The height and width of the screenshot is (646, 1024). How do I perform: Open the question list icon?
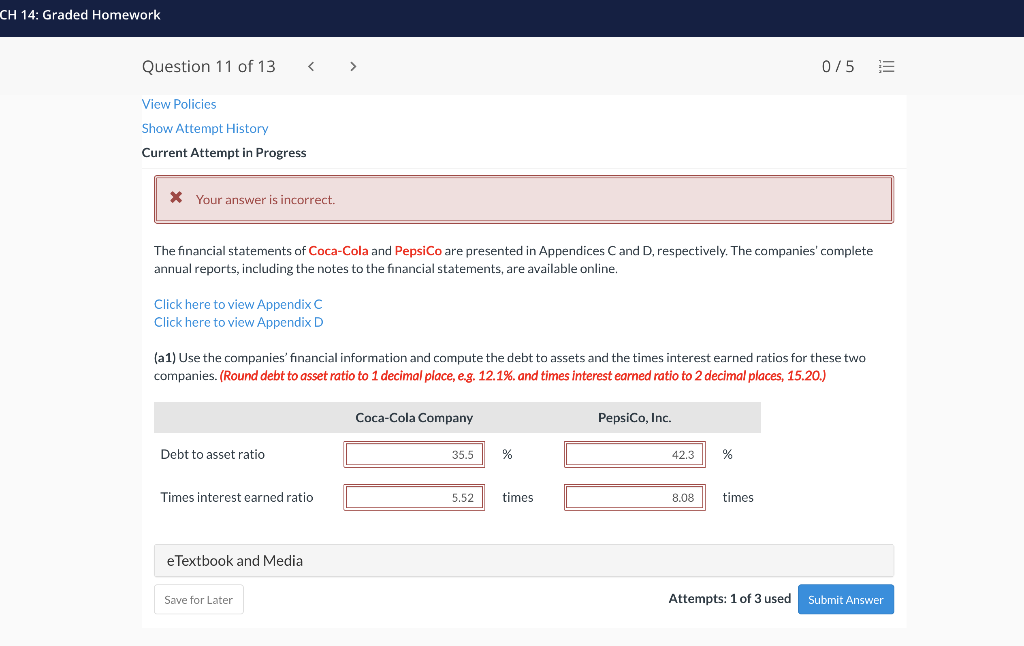886,67
